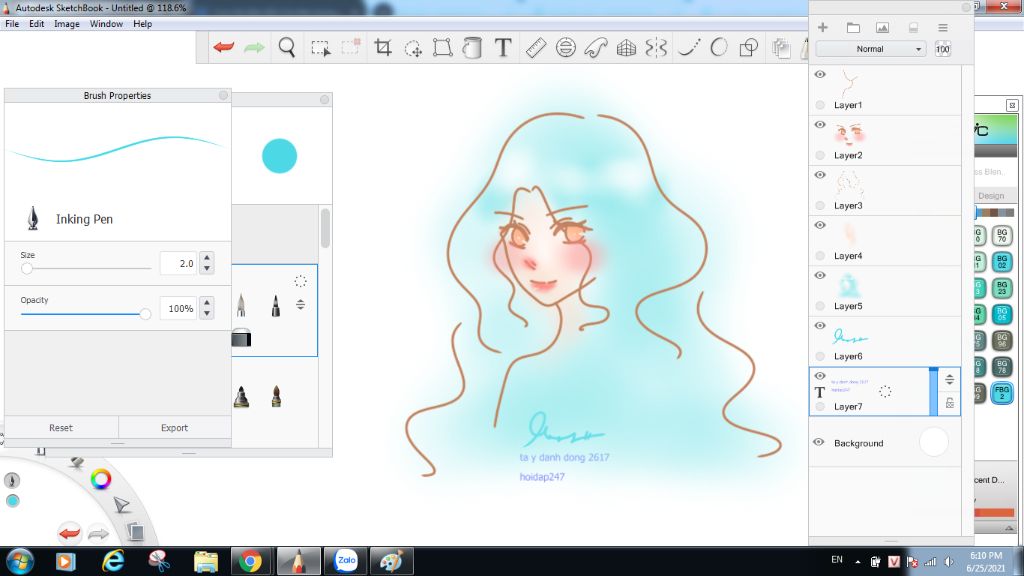Image resolution: width=1024 pixels, height=576 pixels.
Task: Open the Layer Editor toggle icon
Action: point(780,48)
